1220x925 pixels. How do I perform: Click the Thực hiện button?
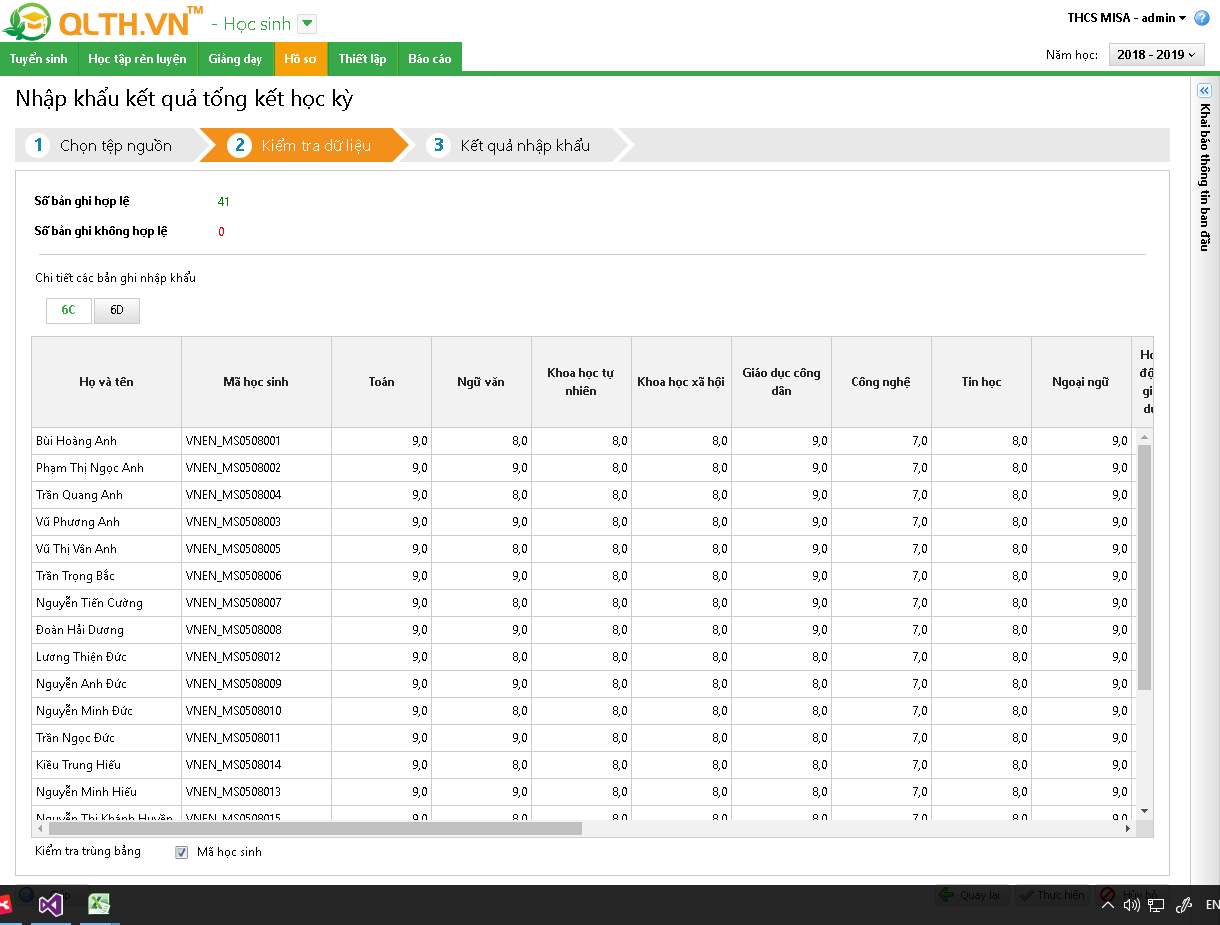(x=1052, y=895)
